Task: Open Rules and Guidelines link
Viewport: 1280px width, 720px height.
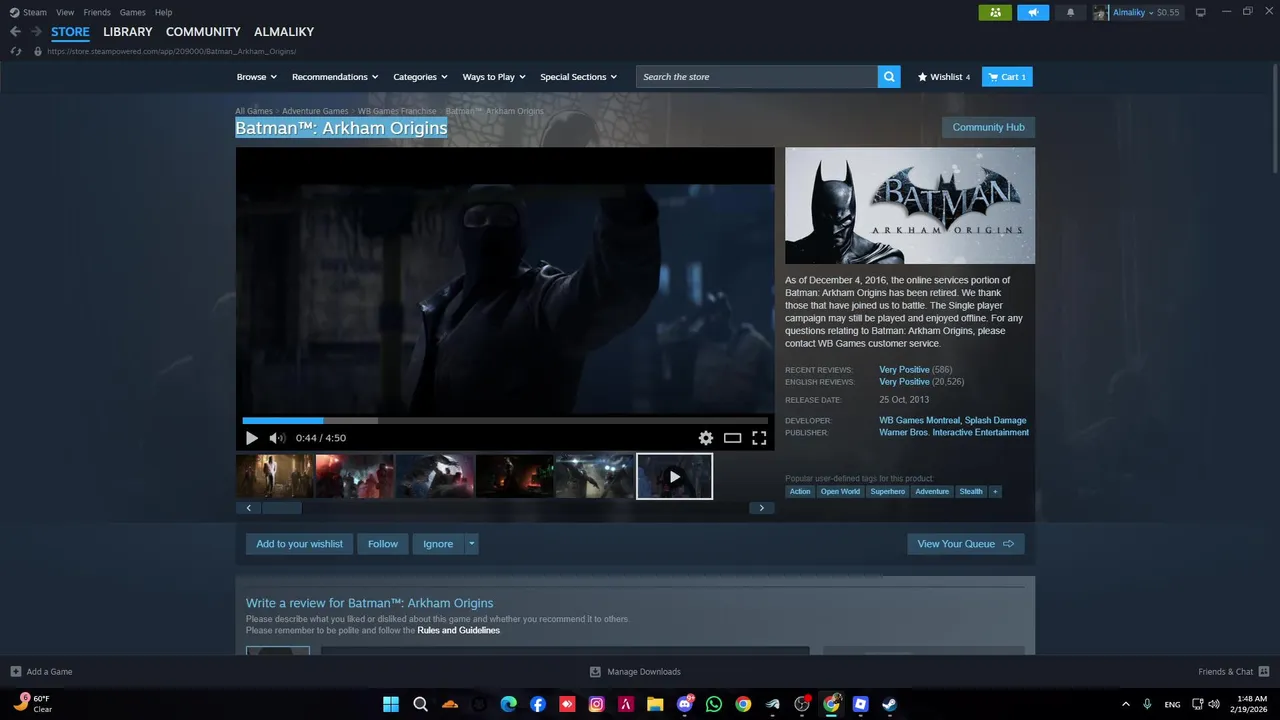Action: tap(458, 630)
